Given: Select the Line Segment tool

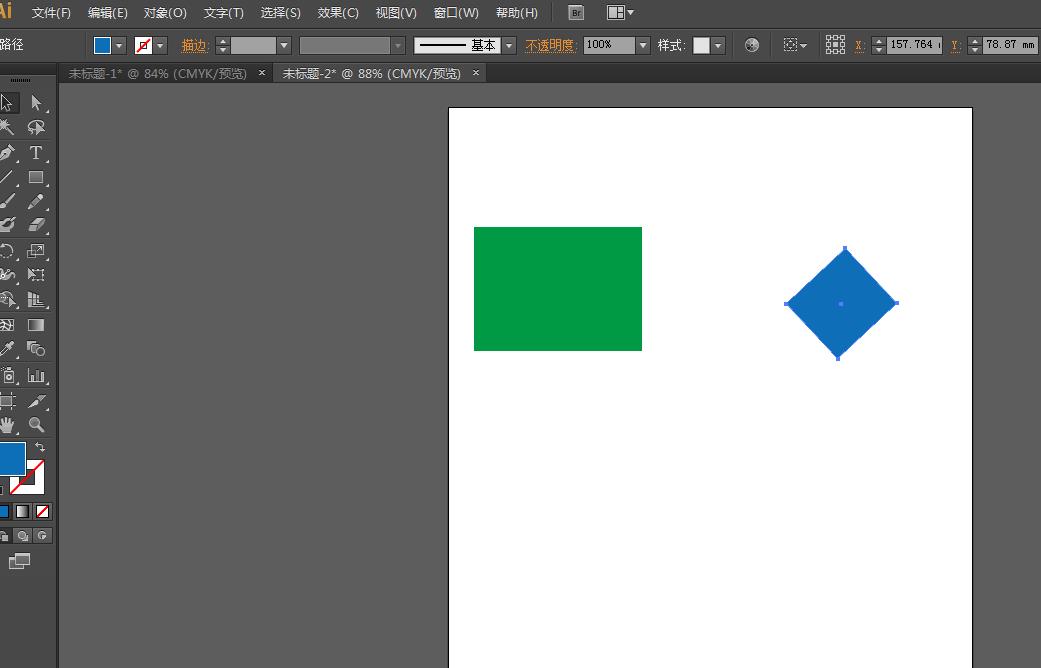Looking at the screenshot, I should click(7, 177).
